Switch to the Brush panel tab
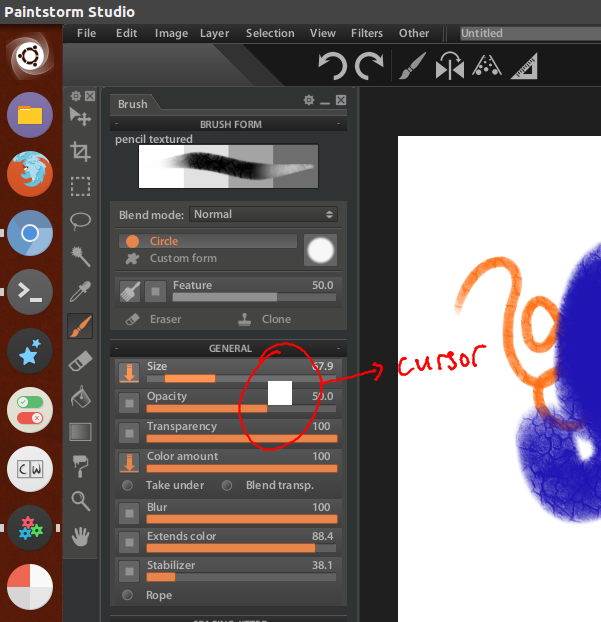 point(132,104)
